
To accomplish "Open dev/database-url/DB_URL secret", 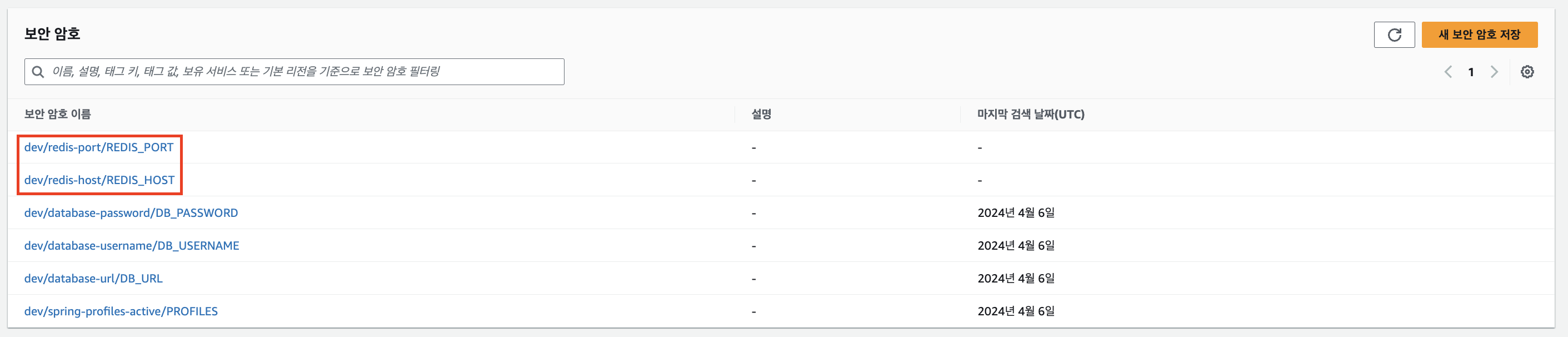I will pyautogui.click(x=93, y=279).
